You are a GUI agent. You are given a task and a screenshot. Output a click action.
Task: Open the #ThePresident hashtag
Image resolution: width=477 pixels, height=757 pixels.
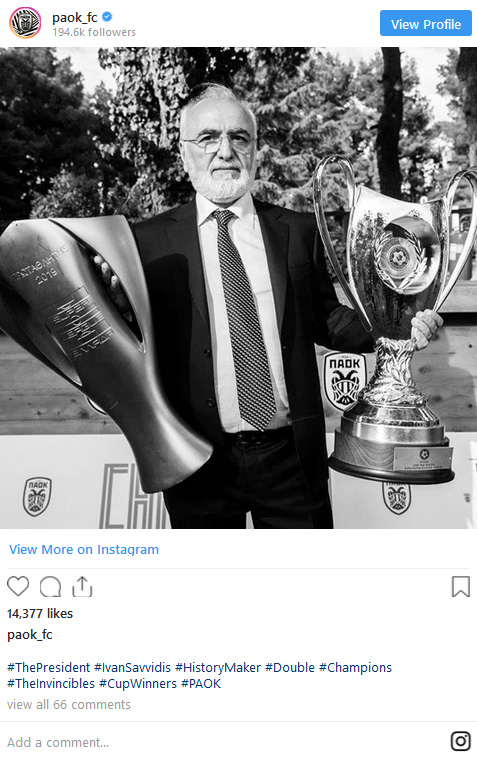(x=49, y=668)
